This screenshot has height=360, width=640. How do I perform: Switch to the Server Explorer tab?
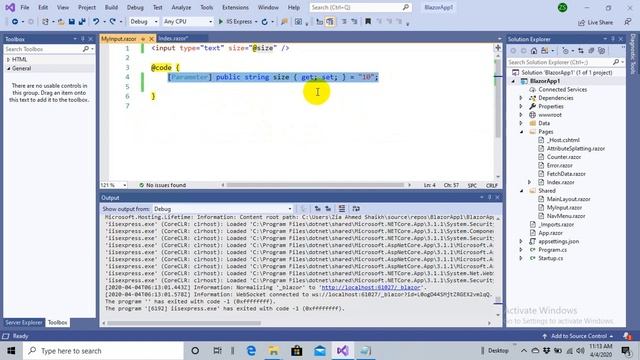click(24, 322)
